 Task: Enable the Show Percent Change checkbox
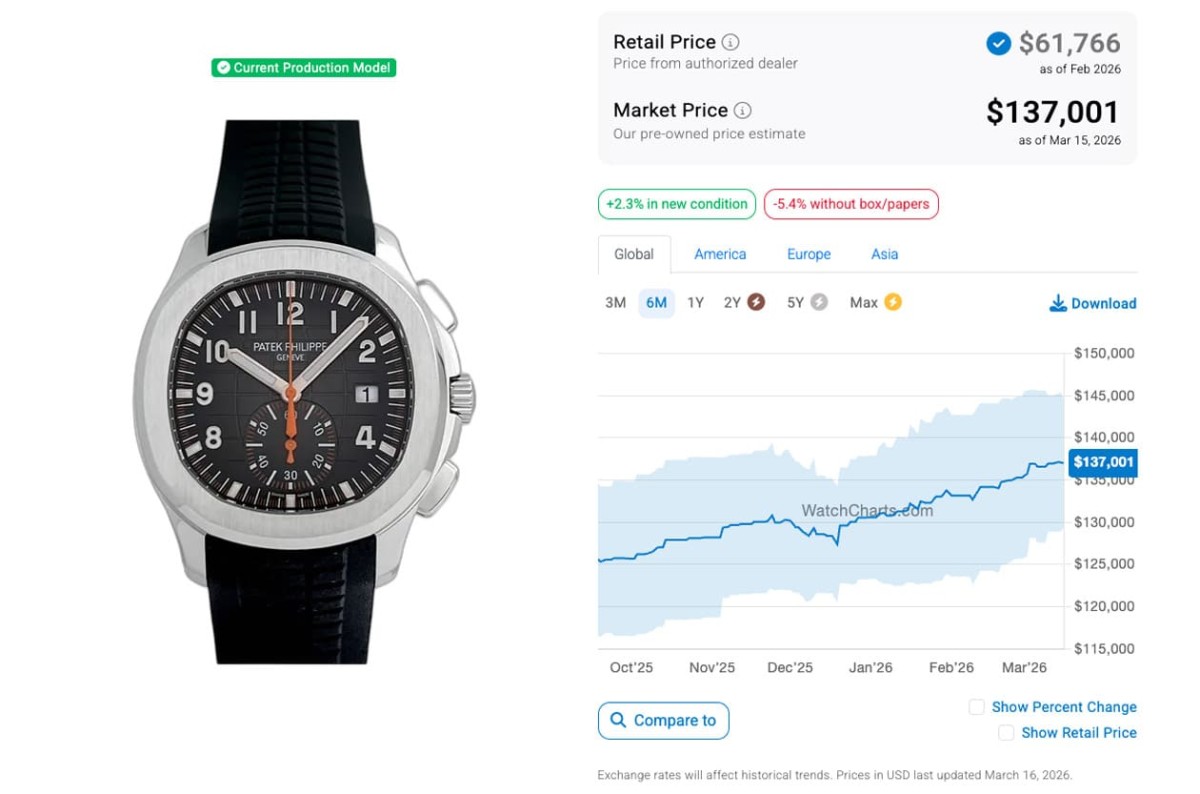pos(977,707)
